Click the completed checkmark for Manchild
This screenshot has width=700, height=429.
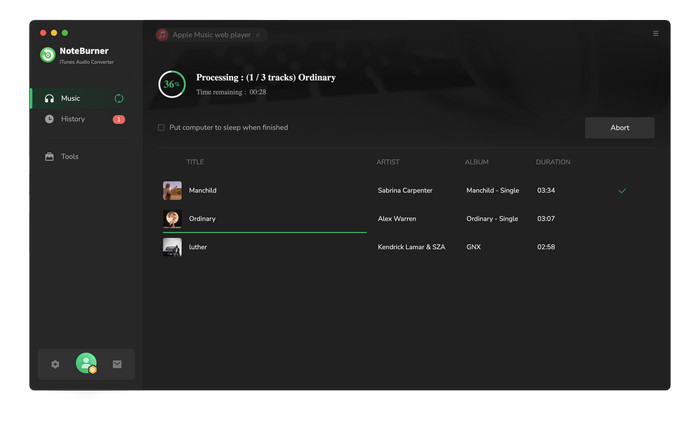622,191
